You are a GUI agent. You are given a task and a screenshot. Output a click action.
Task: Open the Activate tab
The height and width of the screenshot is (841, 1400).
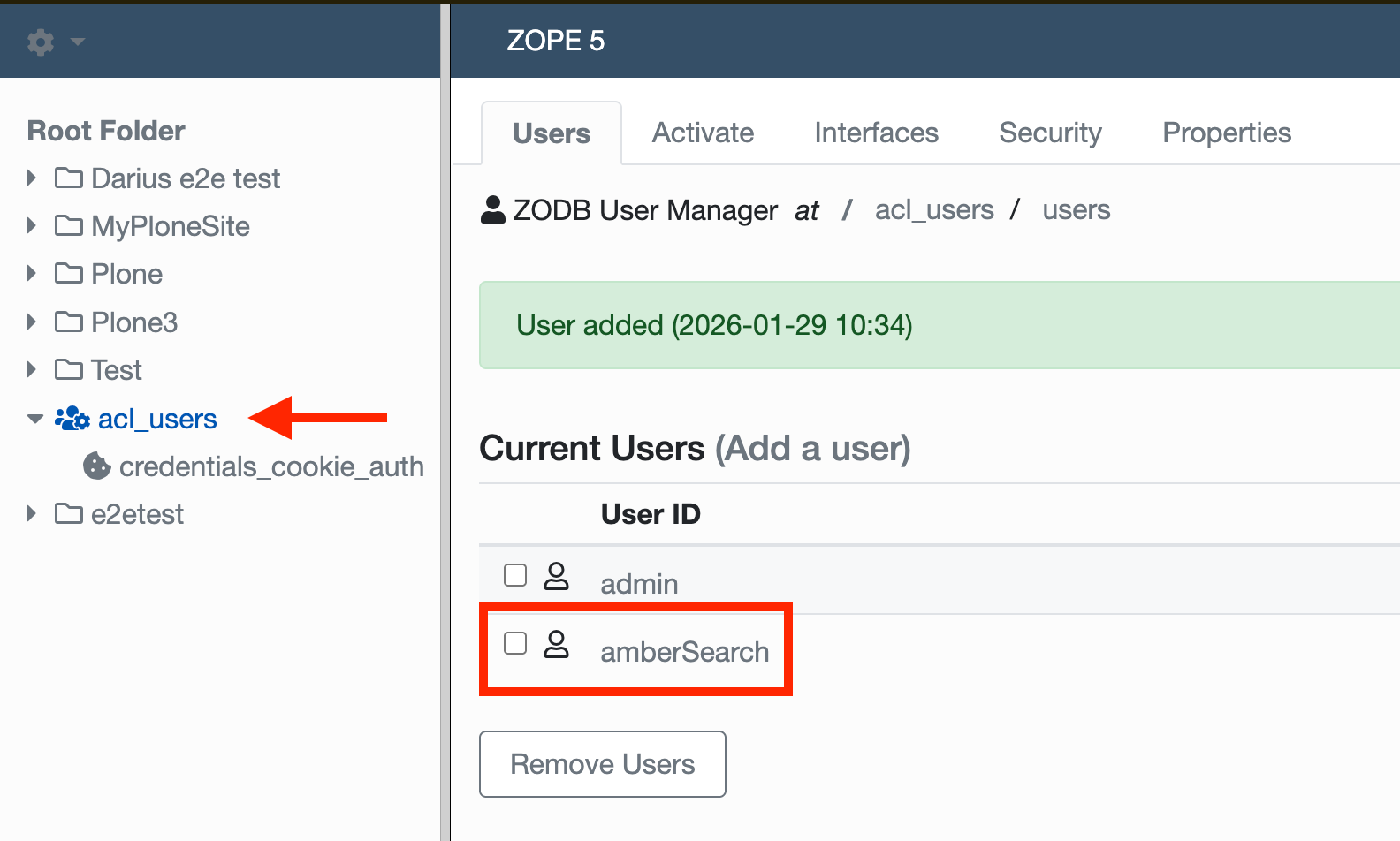coord(704,133)
